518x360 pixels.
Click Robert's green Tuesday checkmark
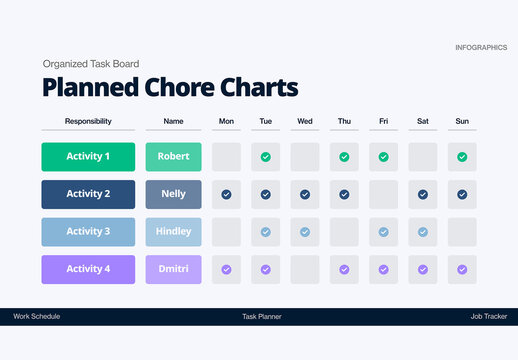[266, 157]
